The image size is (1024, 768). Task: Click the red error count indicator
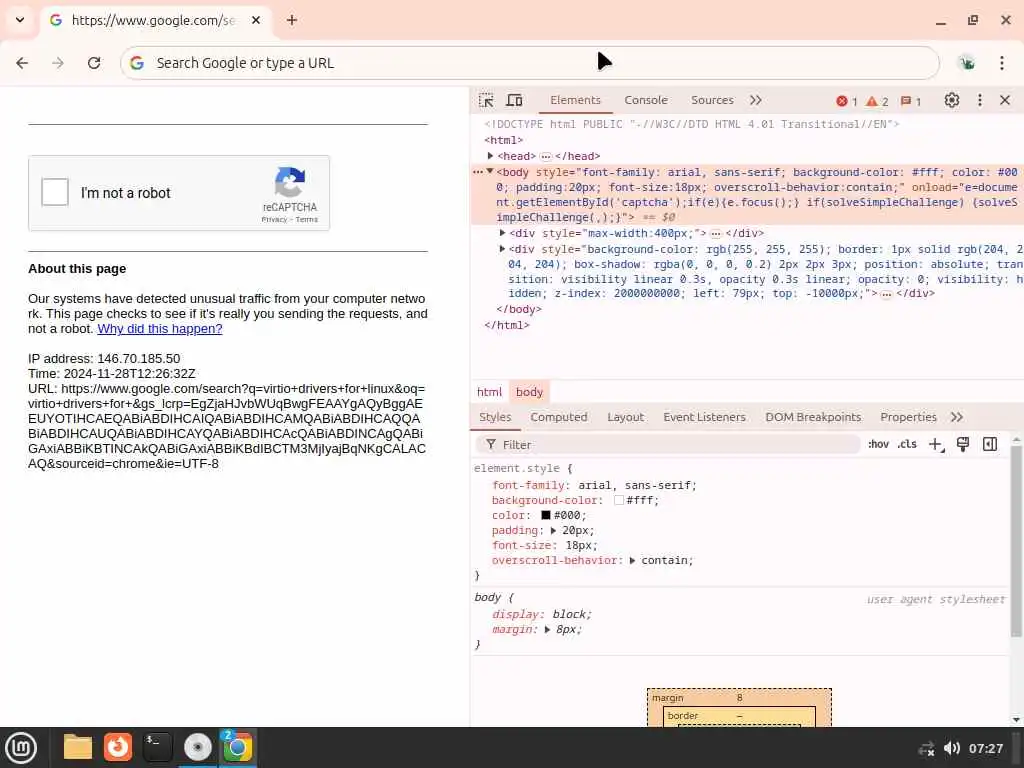[x=846, y=101]
